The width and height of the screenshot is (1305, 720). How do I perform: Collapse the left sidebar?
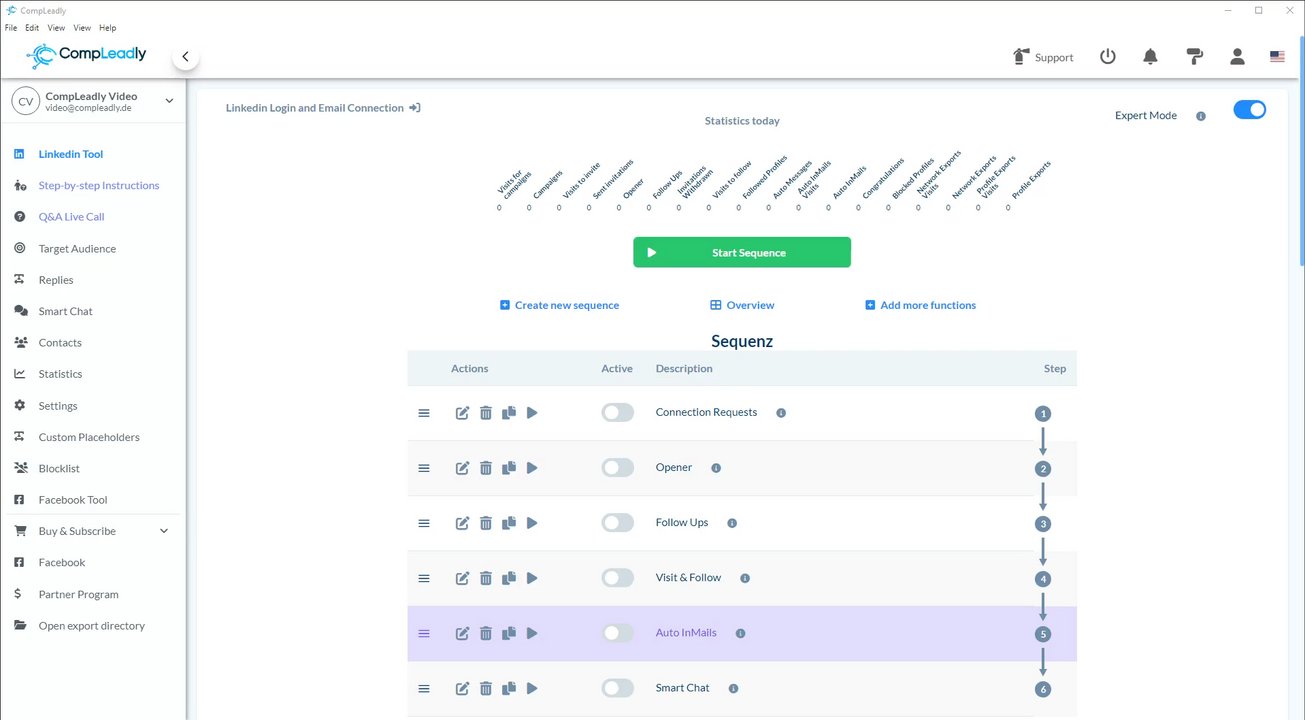pyautogui.click(x=185, y=57)
